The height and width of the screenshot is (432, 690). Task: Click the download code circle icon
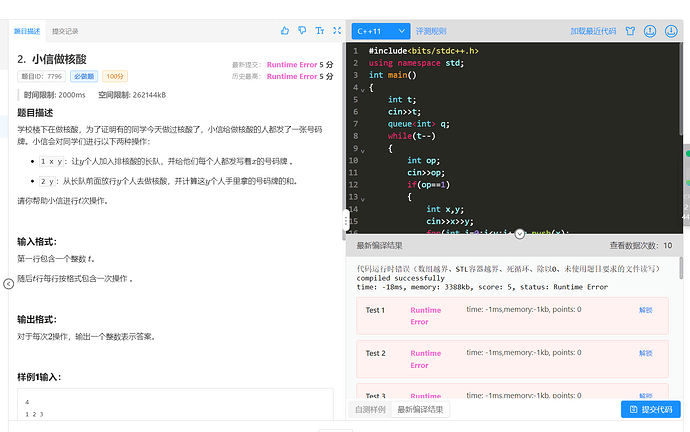(x=671, y=31)
